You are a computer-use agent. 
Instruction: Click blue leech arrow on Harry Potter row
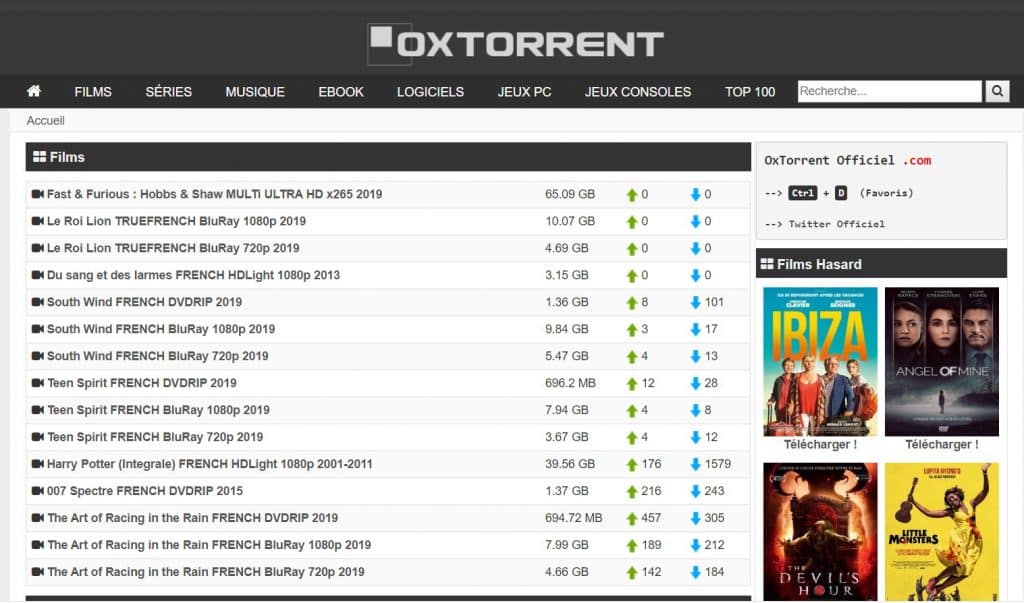pyautogui.click(x=696, y=464)
